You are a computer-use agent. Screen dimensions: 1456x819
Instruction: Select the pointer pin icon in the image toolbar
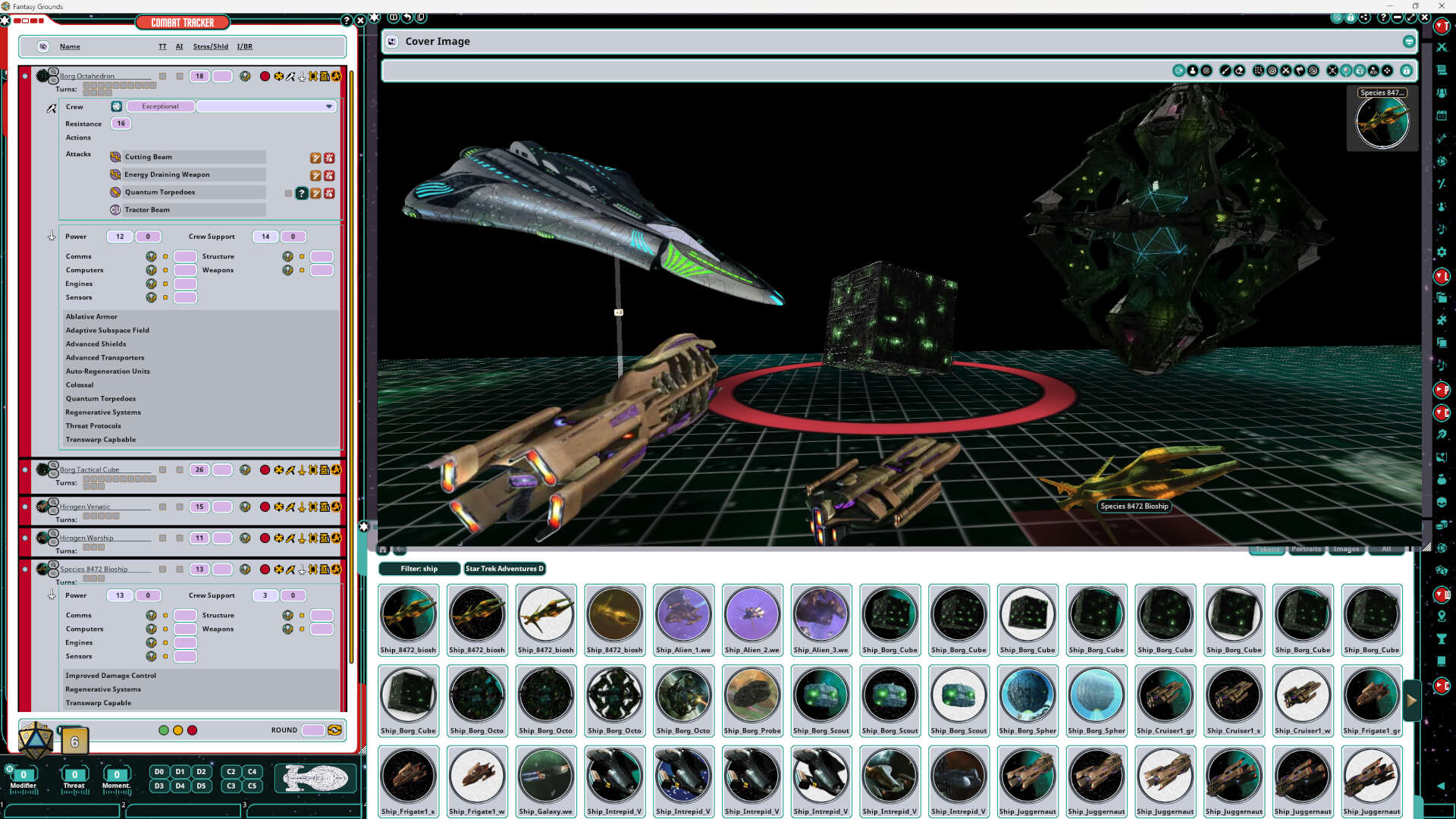tap(1346, 70)
